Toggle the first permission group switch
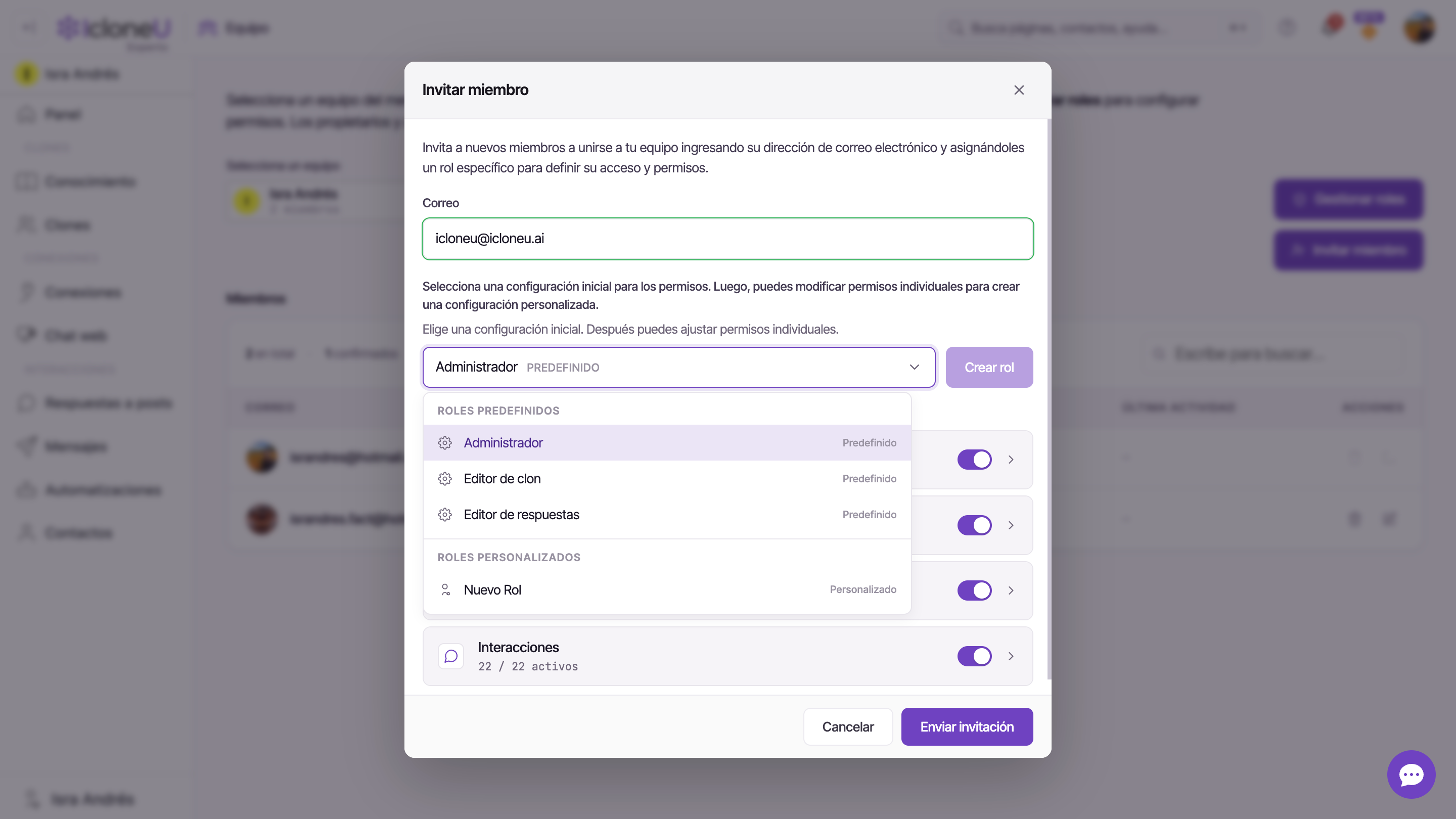 point(974,460)
